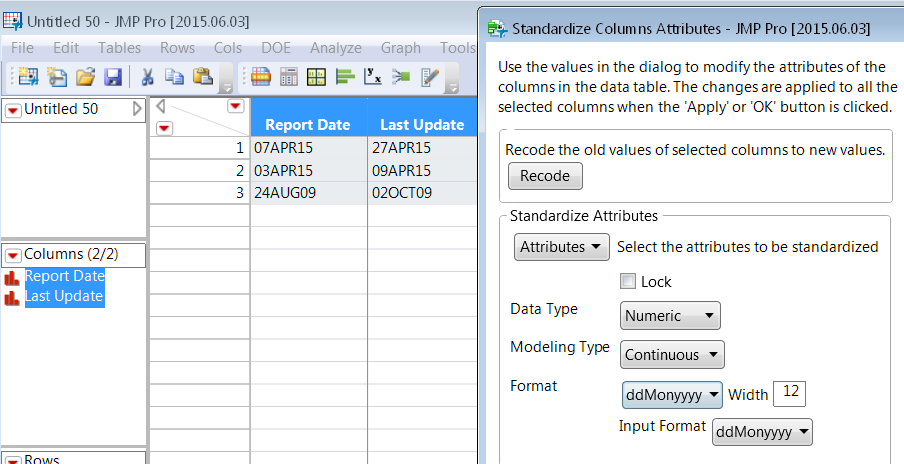The height and width of the screenshot is (464, 904).
Task: Open the Rows menu
Action: tap(178, 48)
